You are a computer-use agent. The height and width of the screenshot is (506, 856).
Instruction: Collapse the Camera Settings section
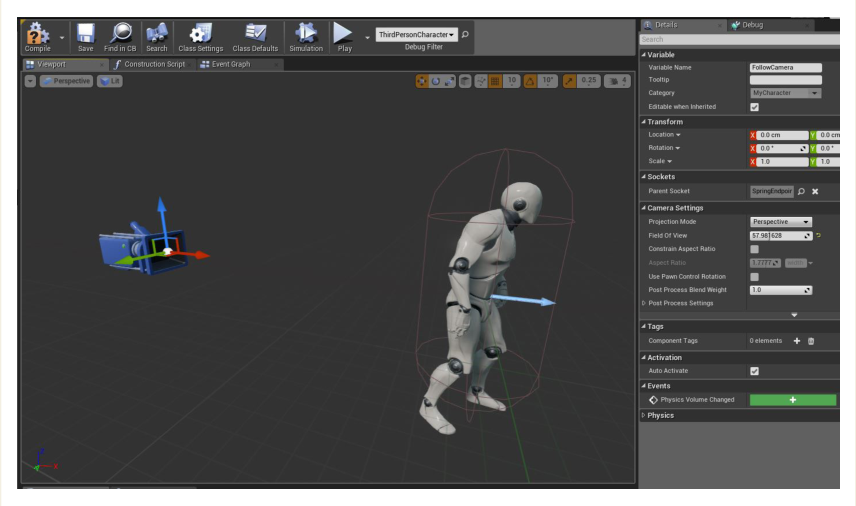click(644, 208)
